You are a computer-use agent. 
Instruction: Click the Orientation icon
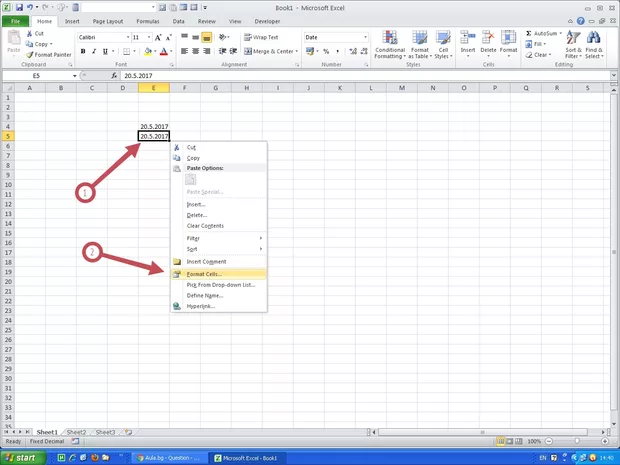tap(224, 37)
